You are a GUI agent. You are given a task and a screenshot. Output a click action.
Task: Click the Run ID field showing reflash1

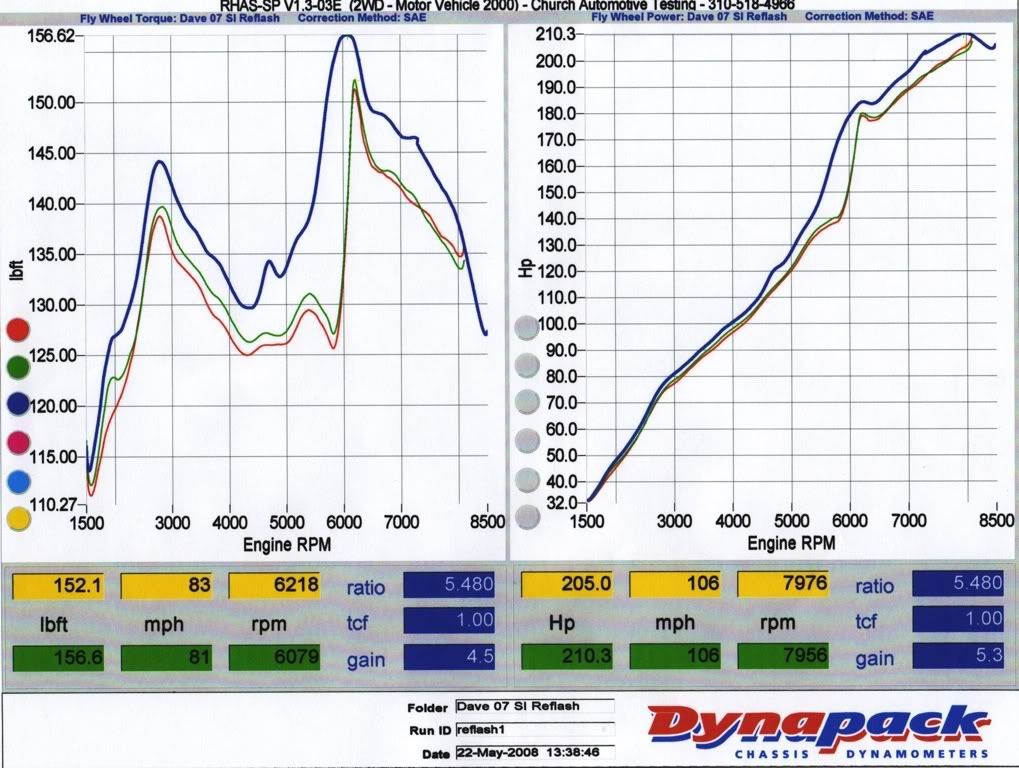(x=531, y=730)
